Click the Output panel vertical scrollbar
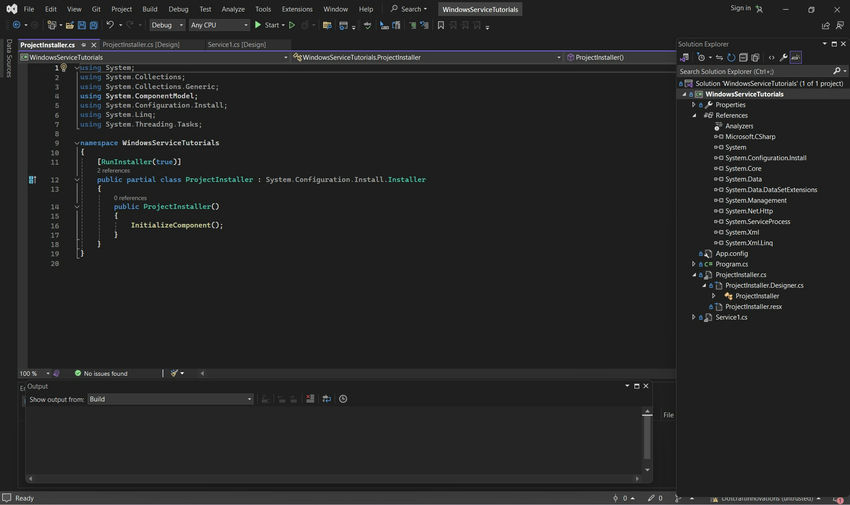This screenshot has height=505, width=850. (x=647, y=440)
